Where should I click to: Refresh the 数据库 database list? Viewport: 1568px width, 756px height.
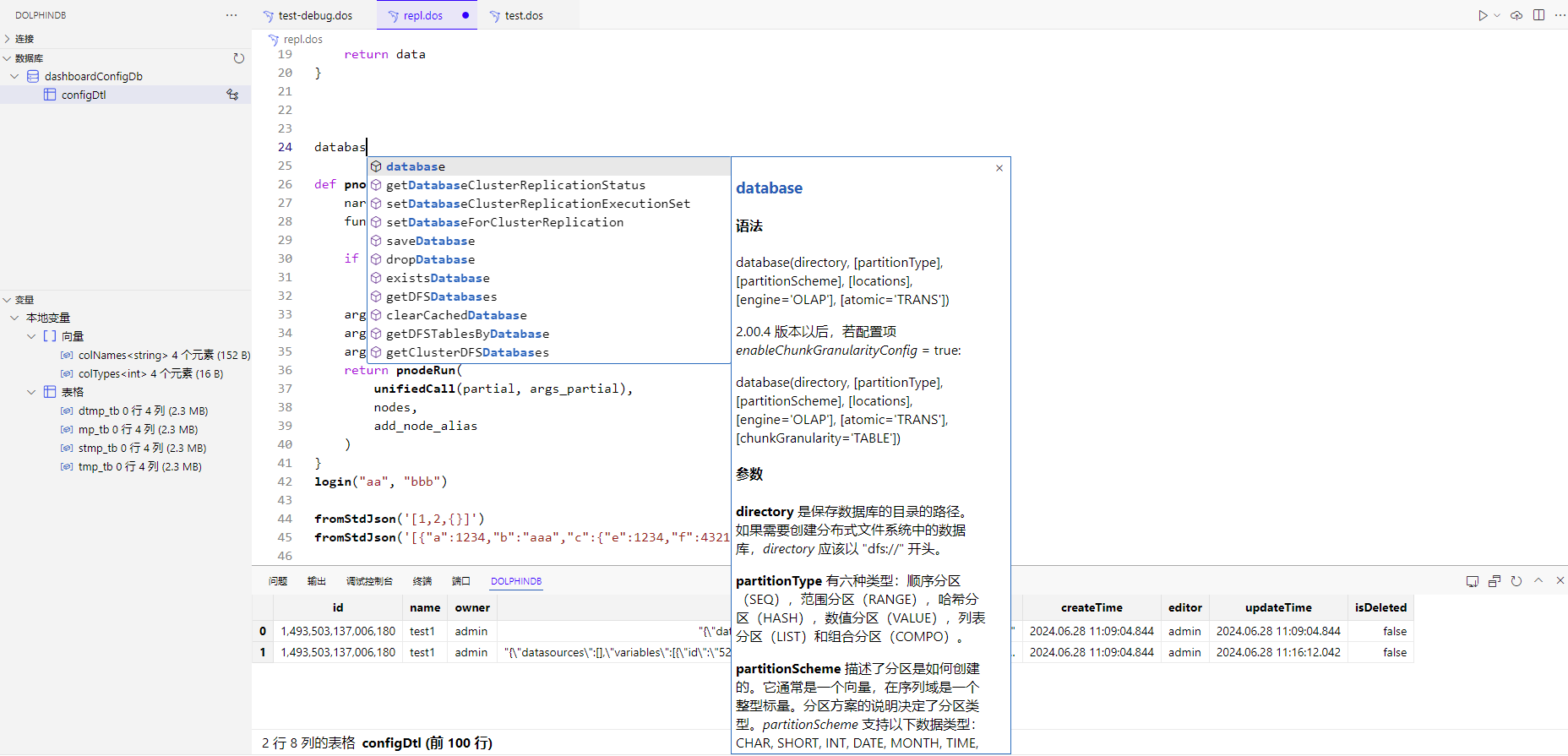239,58
